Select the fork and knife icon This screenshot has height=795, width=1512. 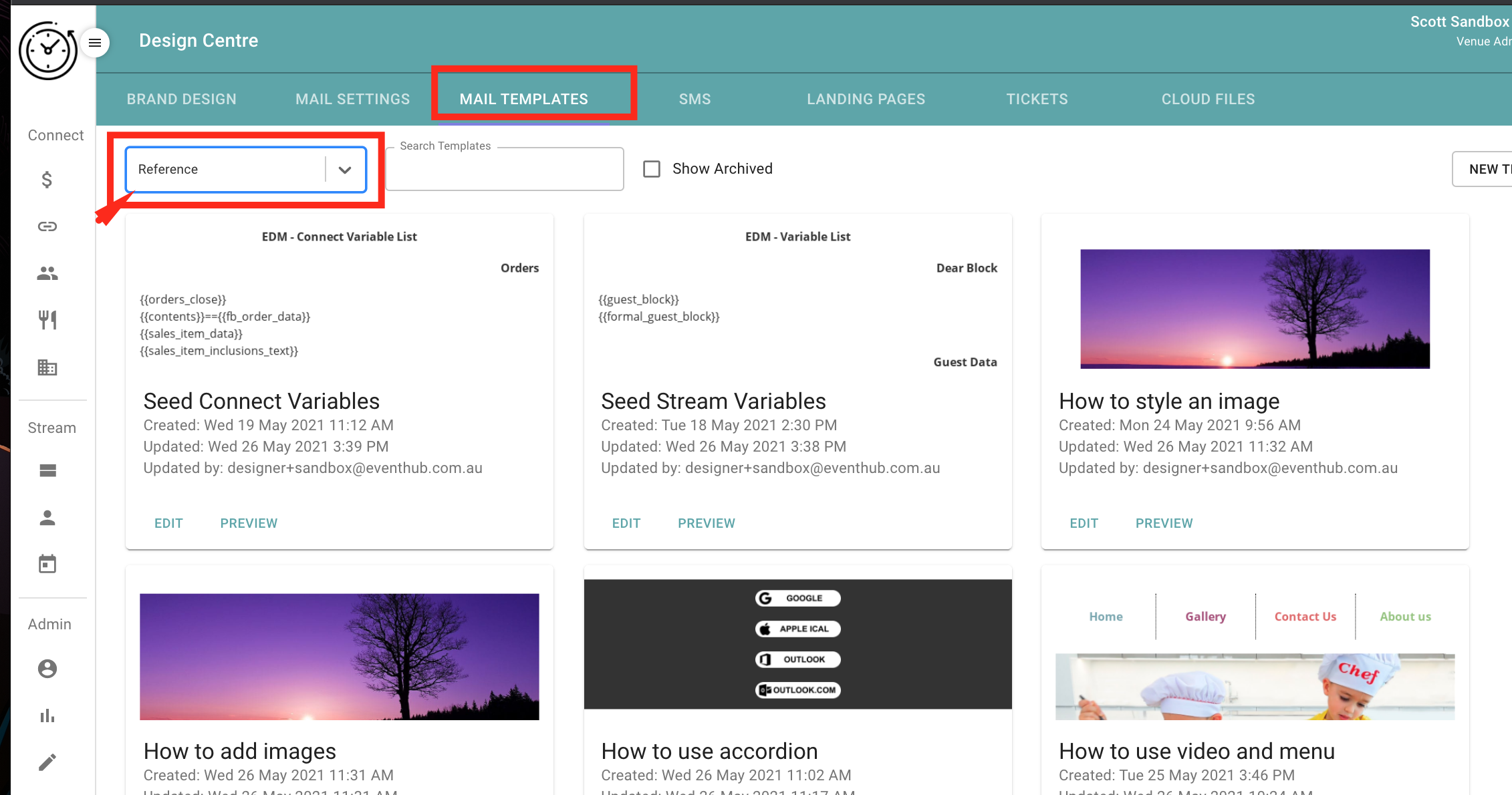(47, 320)
